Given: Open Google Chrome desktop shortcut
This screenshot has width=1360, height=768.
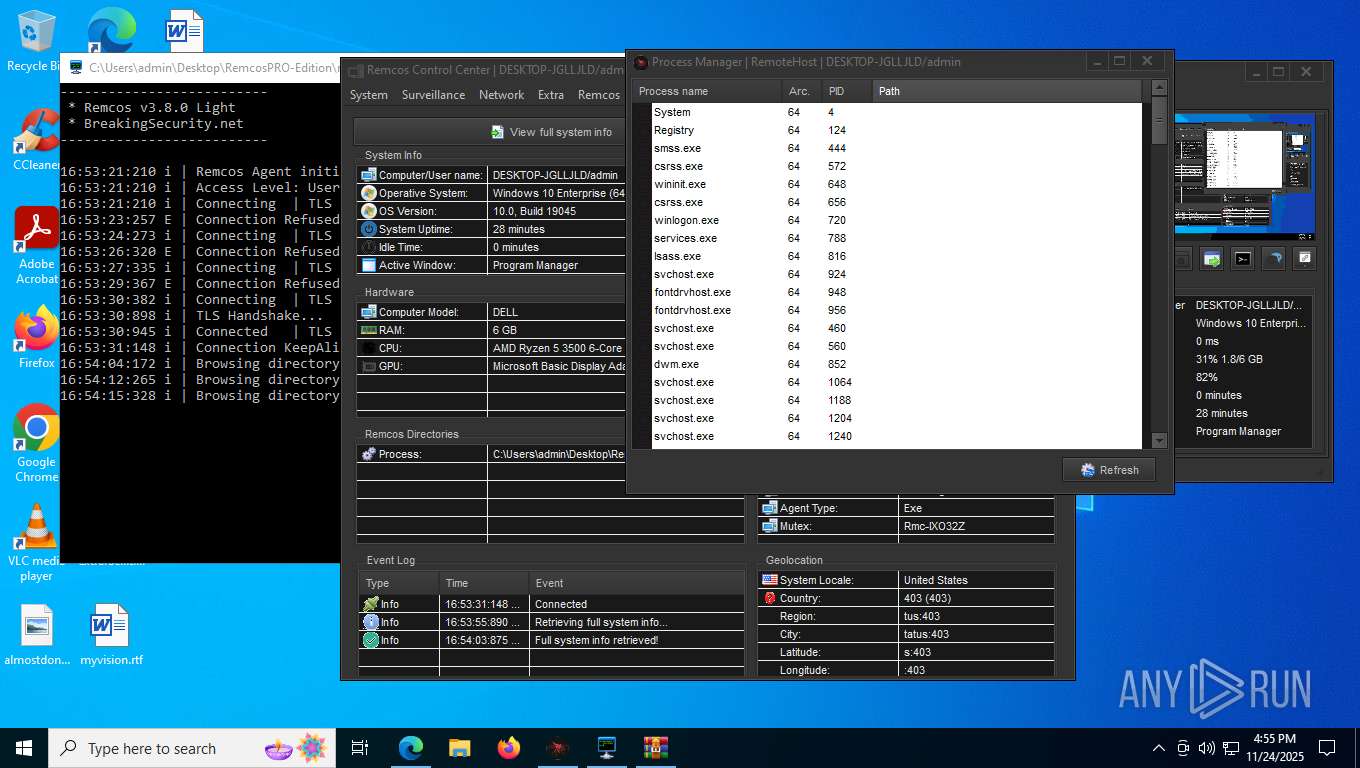Looking at the screenshot, I should pos(36,444).
